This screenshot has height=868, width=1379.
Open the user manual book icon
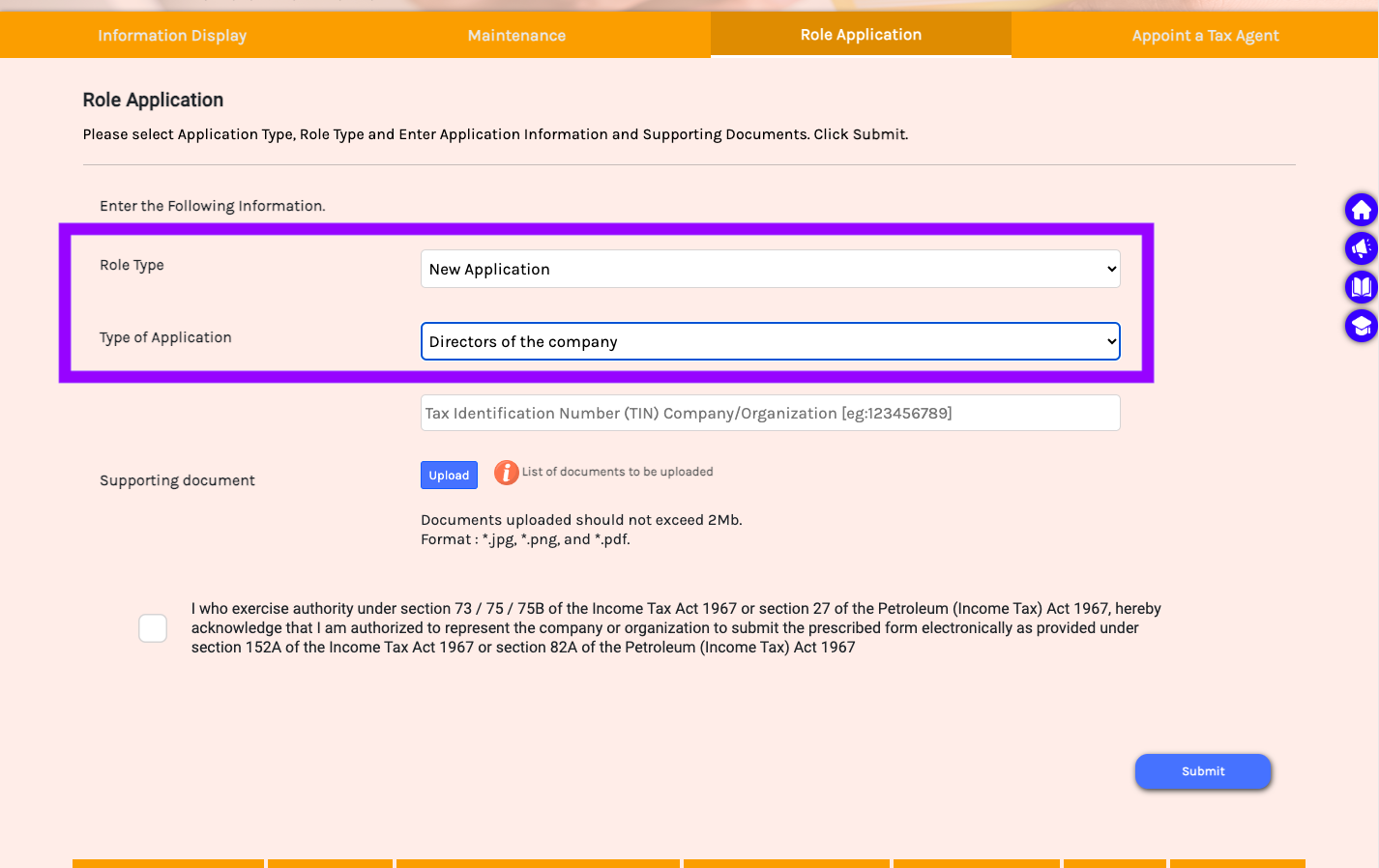(x=1361, y=287)
